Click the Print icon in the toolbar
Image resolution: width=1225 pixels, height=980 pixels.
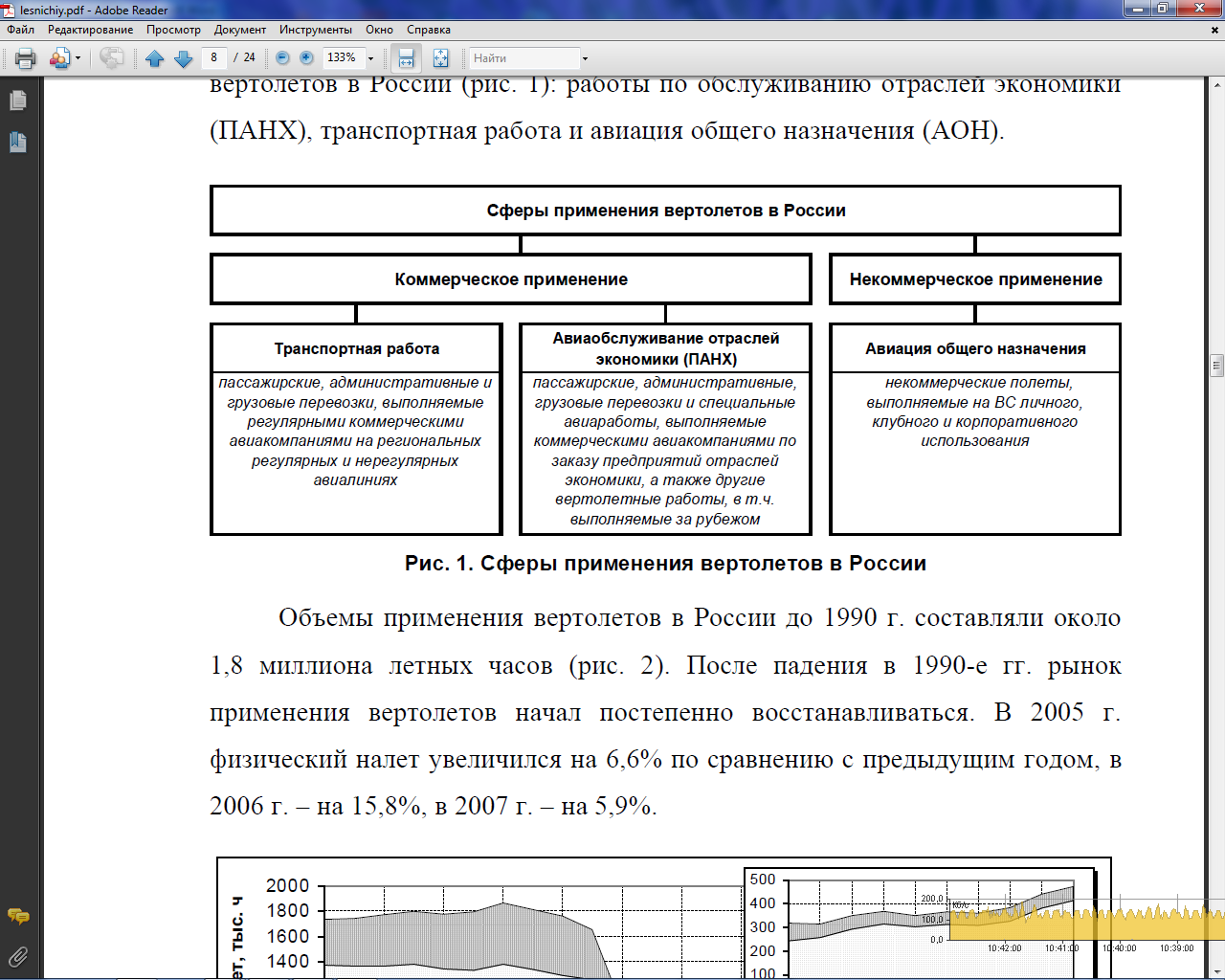point(26,58)
